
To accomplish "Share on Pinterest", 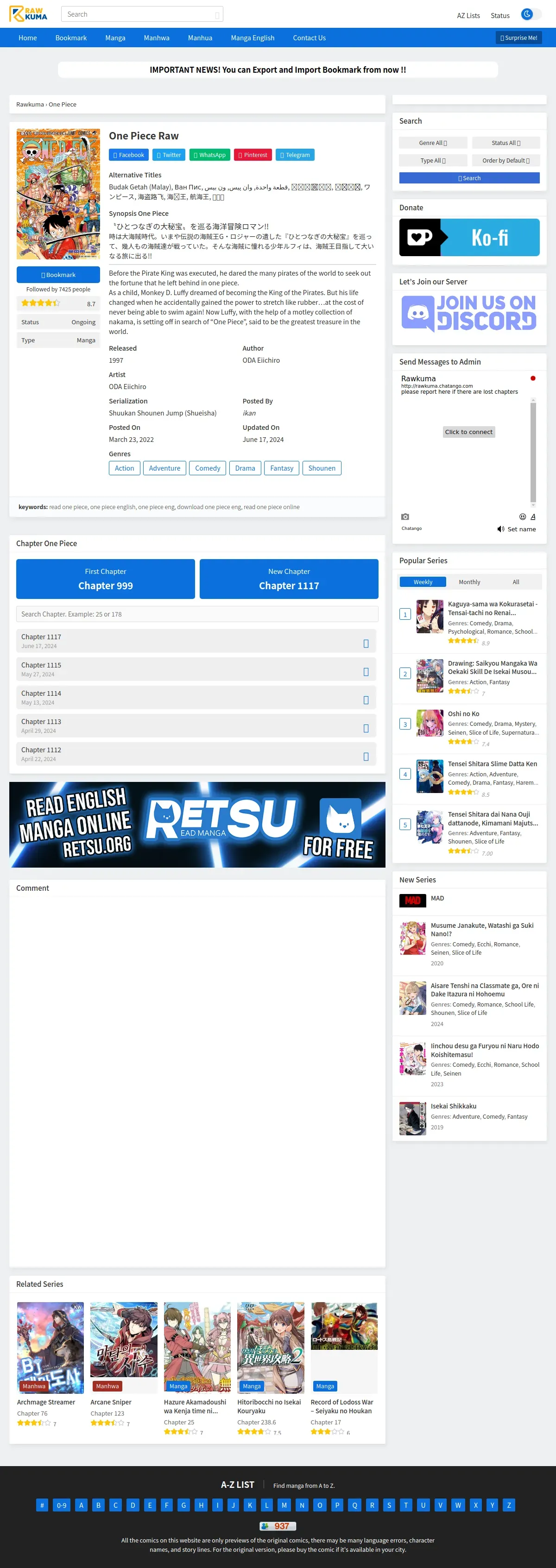I will tap(253, 155).
